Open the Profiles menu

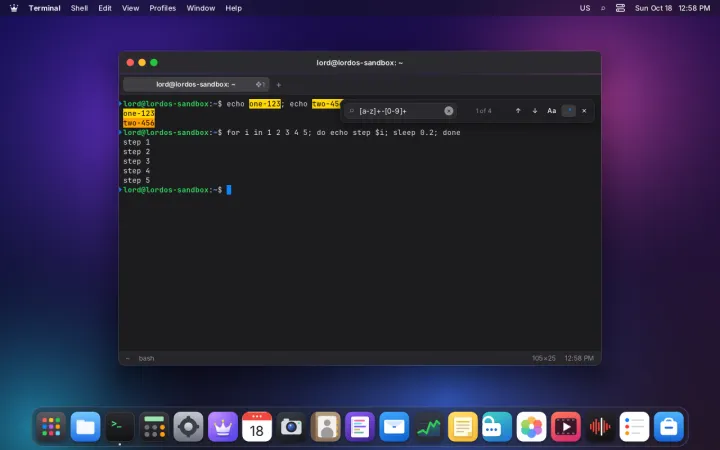click(163, 8)
